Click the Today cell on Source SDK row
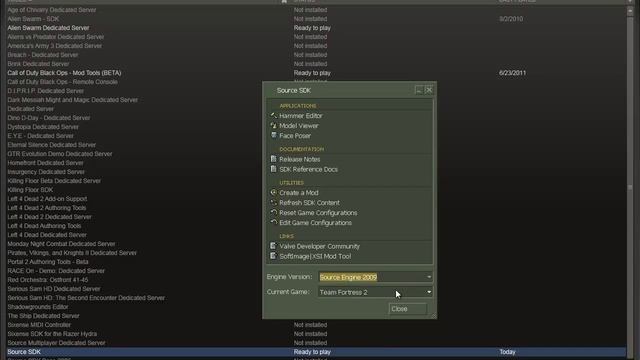 click(507, 352)
